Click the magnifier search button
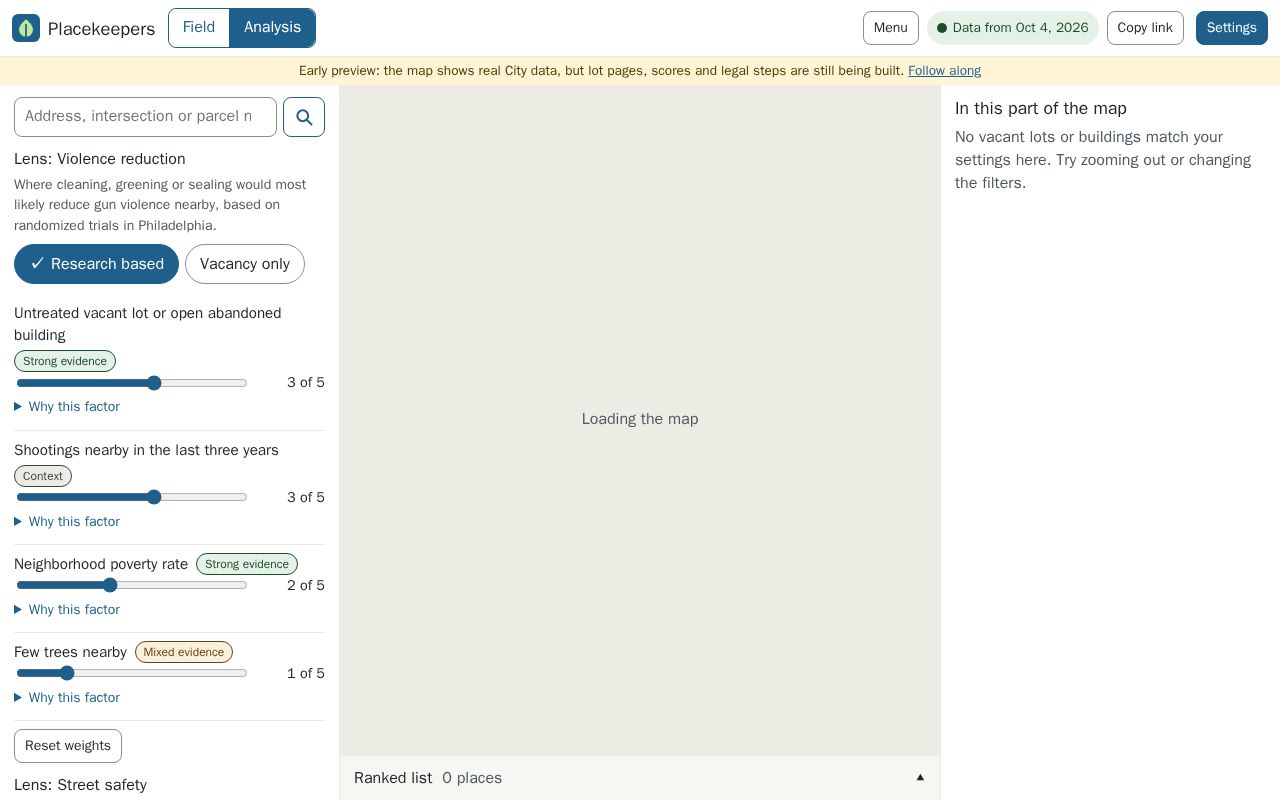The image size is (1280, 800). click(x=304, y=117)
